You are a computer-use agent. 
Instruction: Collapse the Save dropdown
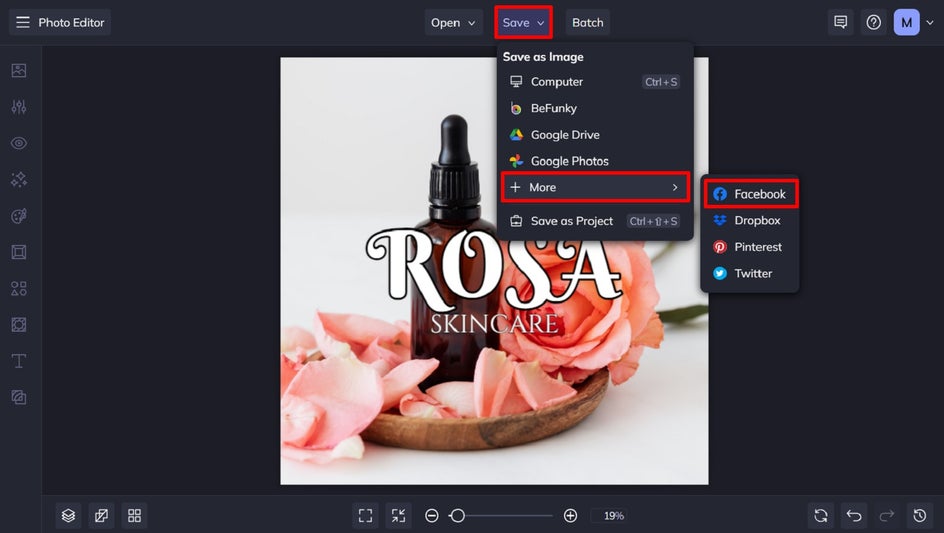coord(523,22)
